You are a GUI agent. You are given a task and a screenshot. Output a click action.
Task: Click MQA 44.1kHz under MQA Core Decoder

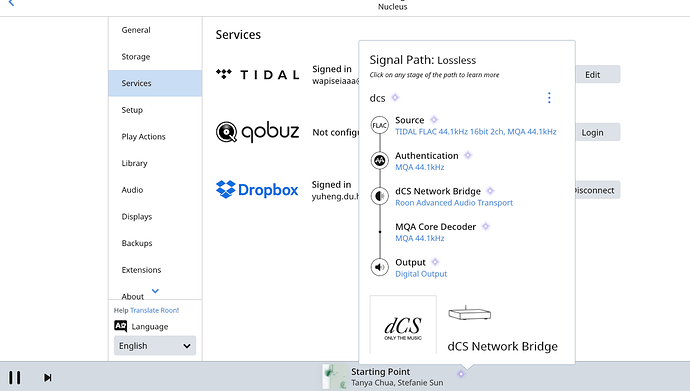point(420,238)
